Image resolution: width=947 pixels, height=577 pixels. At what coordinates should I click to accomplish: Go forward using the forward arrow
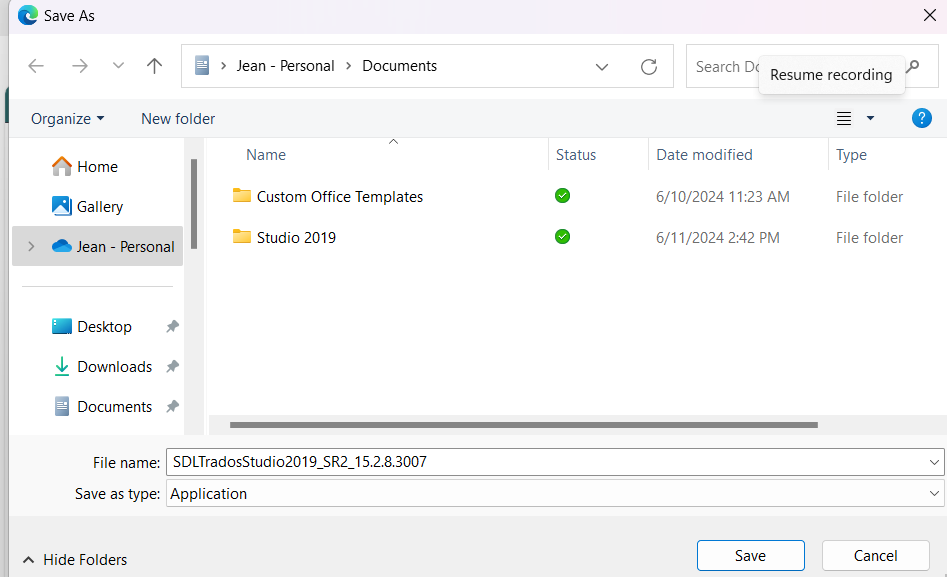(80, 66)
